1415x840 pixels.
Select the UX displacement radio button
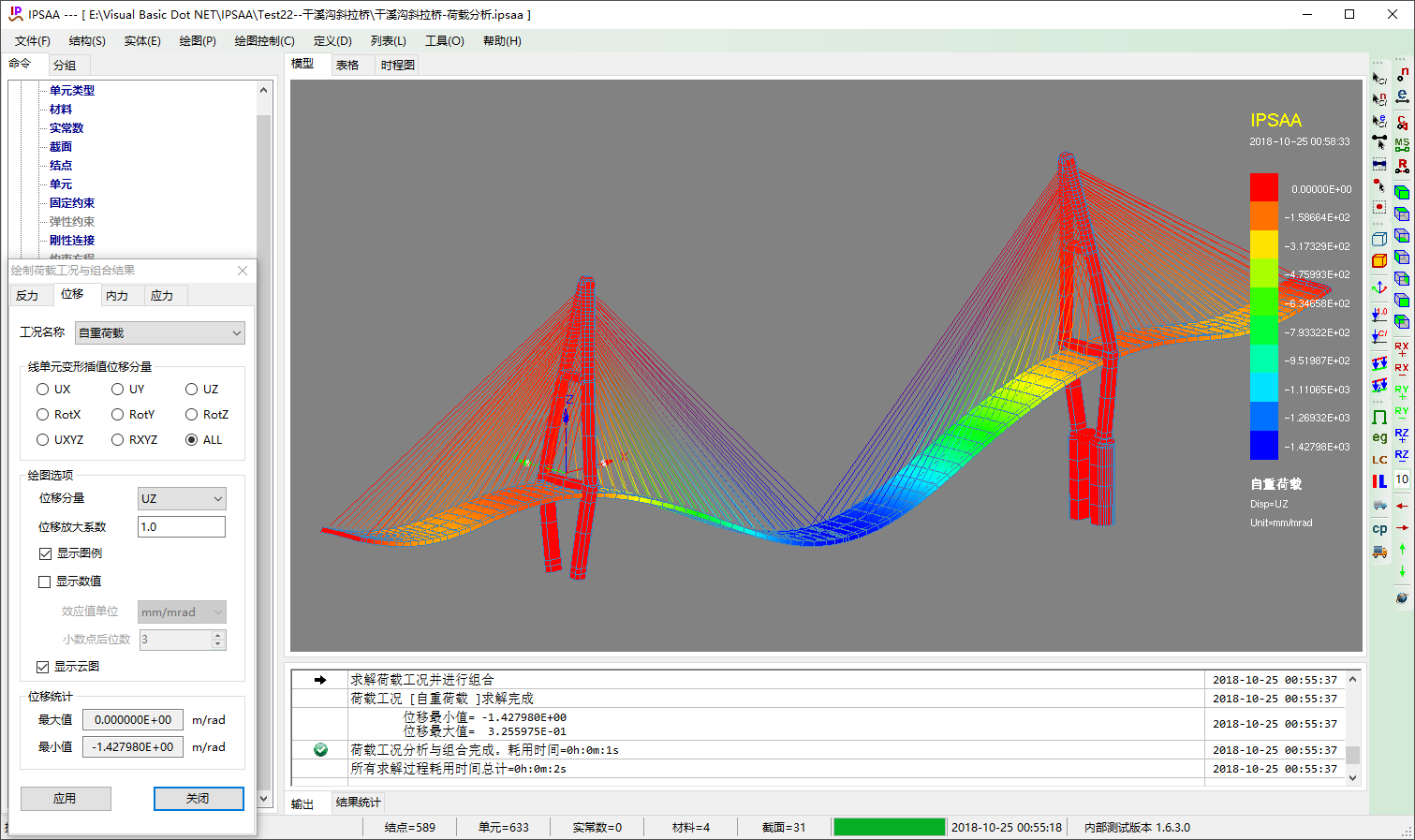[x=43, y=390]
